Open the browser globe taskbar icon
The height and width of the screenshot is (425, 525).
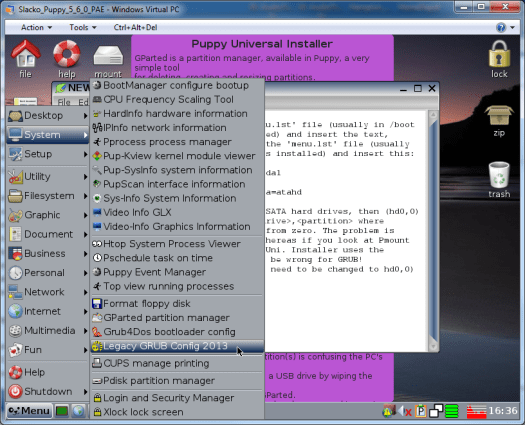(78, 411)
